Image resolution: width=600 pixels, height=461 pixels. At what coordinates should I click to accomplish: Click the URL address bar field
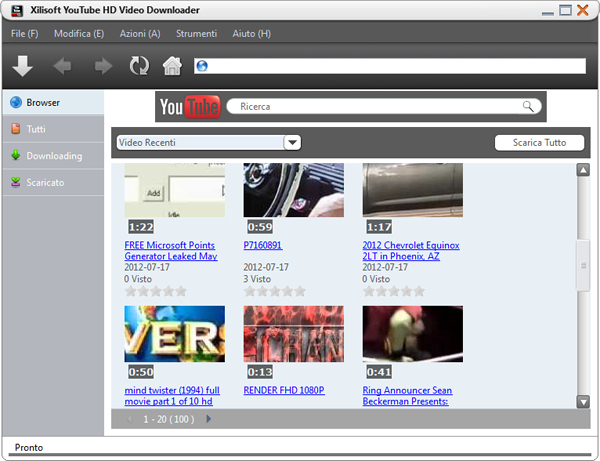coord(390,66)
